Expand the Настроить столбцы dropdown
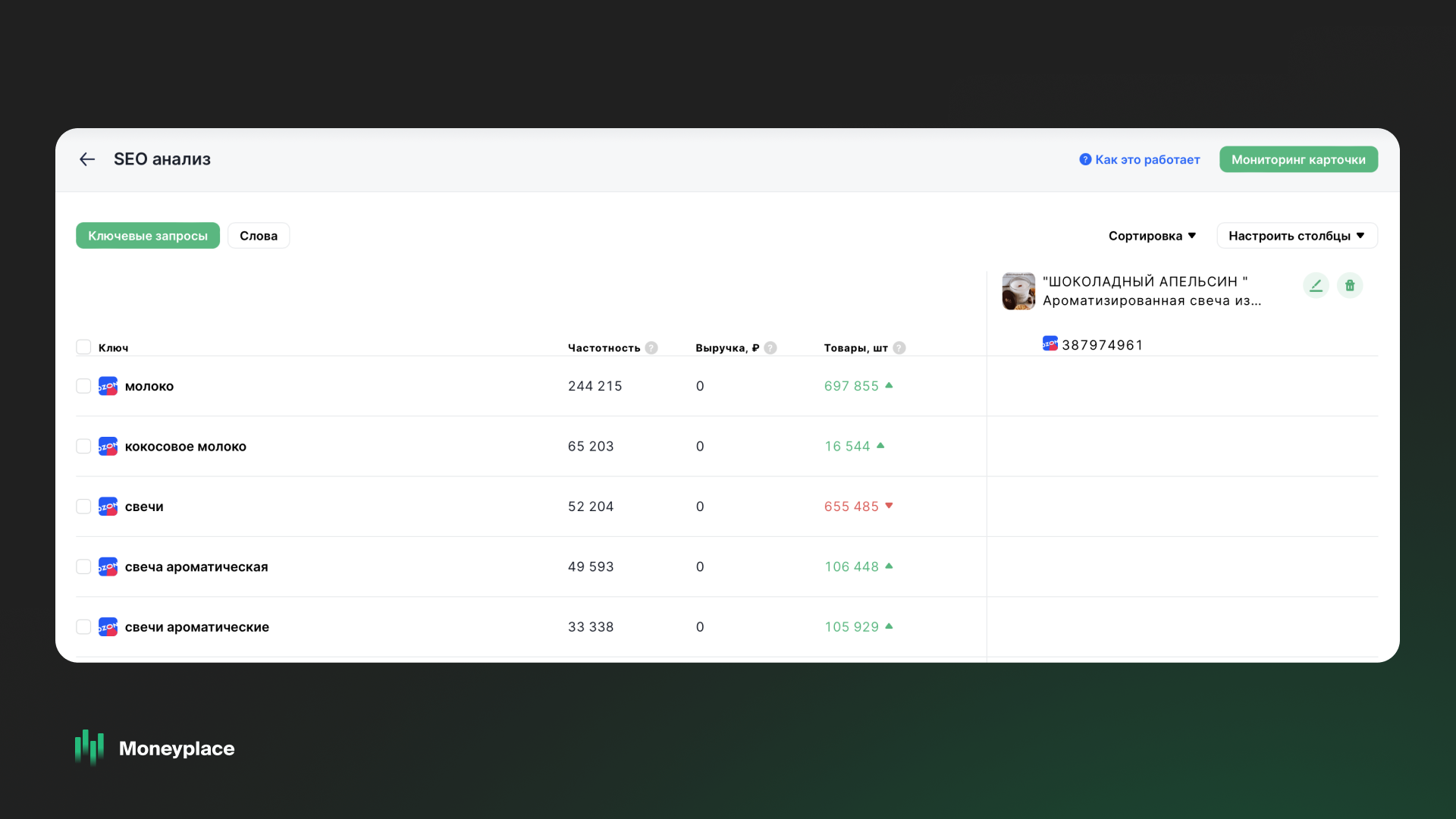The height and width of the screenshot is (819, 1456). point(1297,236)
